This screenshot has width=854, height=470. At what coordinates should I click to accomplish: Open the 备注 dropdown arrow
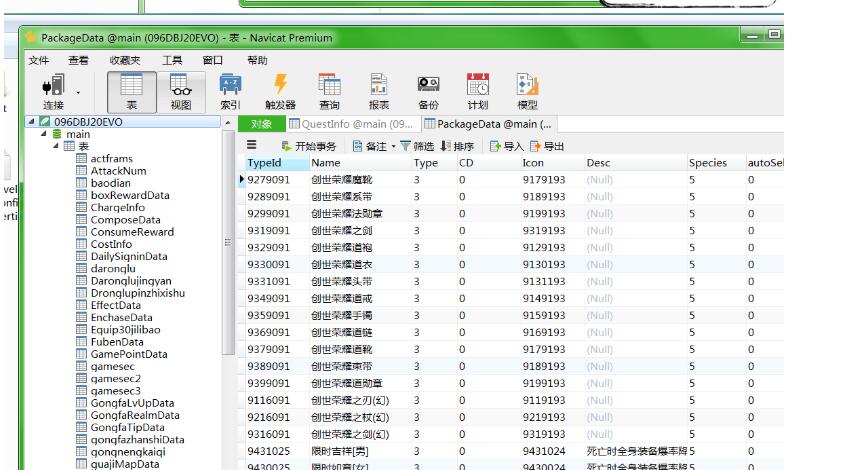tap(394, 146)
